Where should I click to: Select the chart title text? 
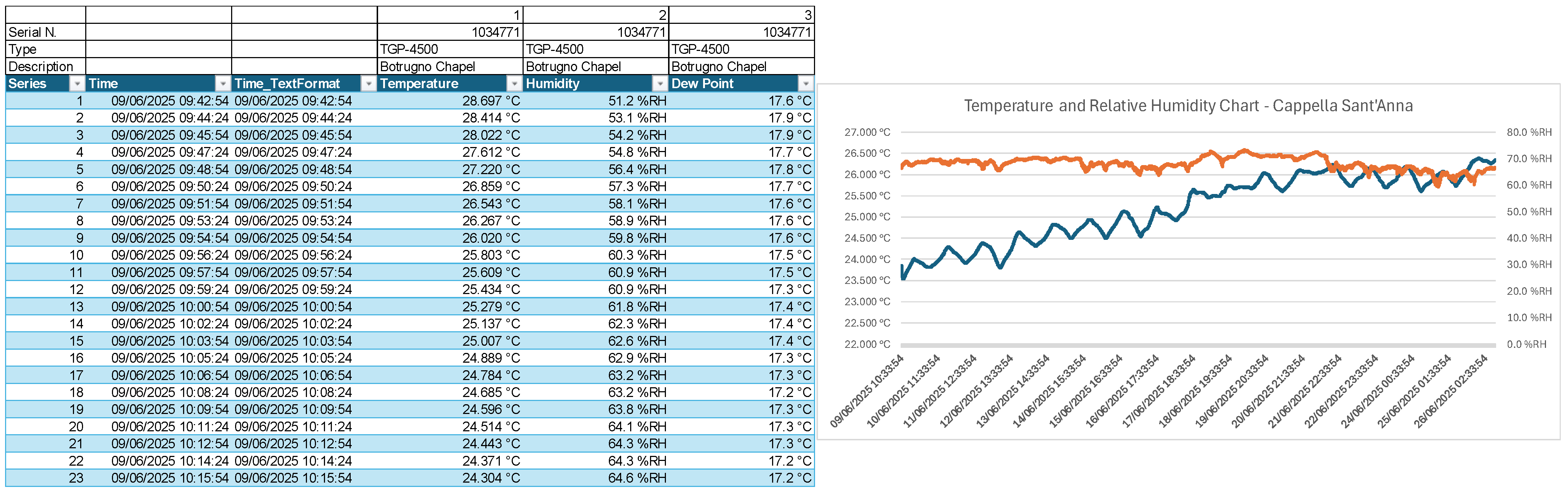point(1188,106)
